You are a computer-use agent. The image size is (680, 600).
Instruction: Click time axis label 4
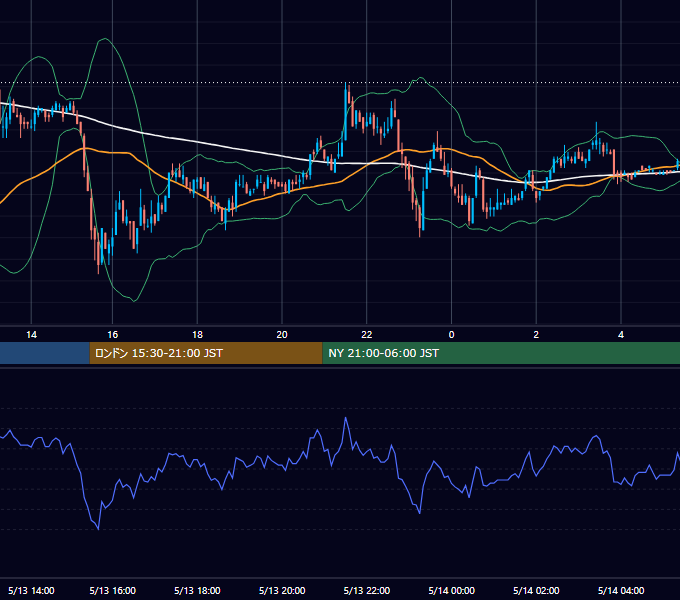coord(621,335)
